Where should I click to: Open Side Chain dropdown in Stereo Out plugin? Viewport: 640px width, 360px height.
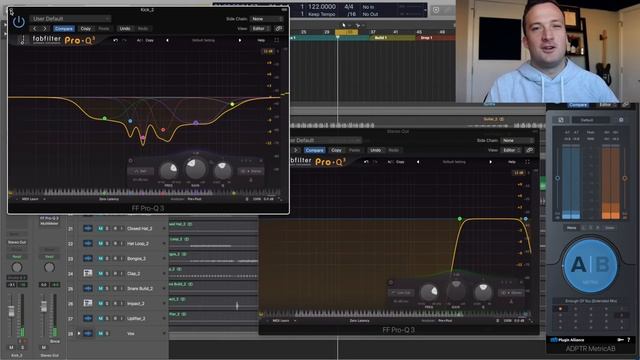pyautogui.click(x=518, y=140)
